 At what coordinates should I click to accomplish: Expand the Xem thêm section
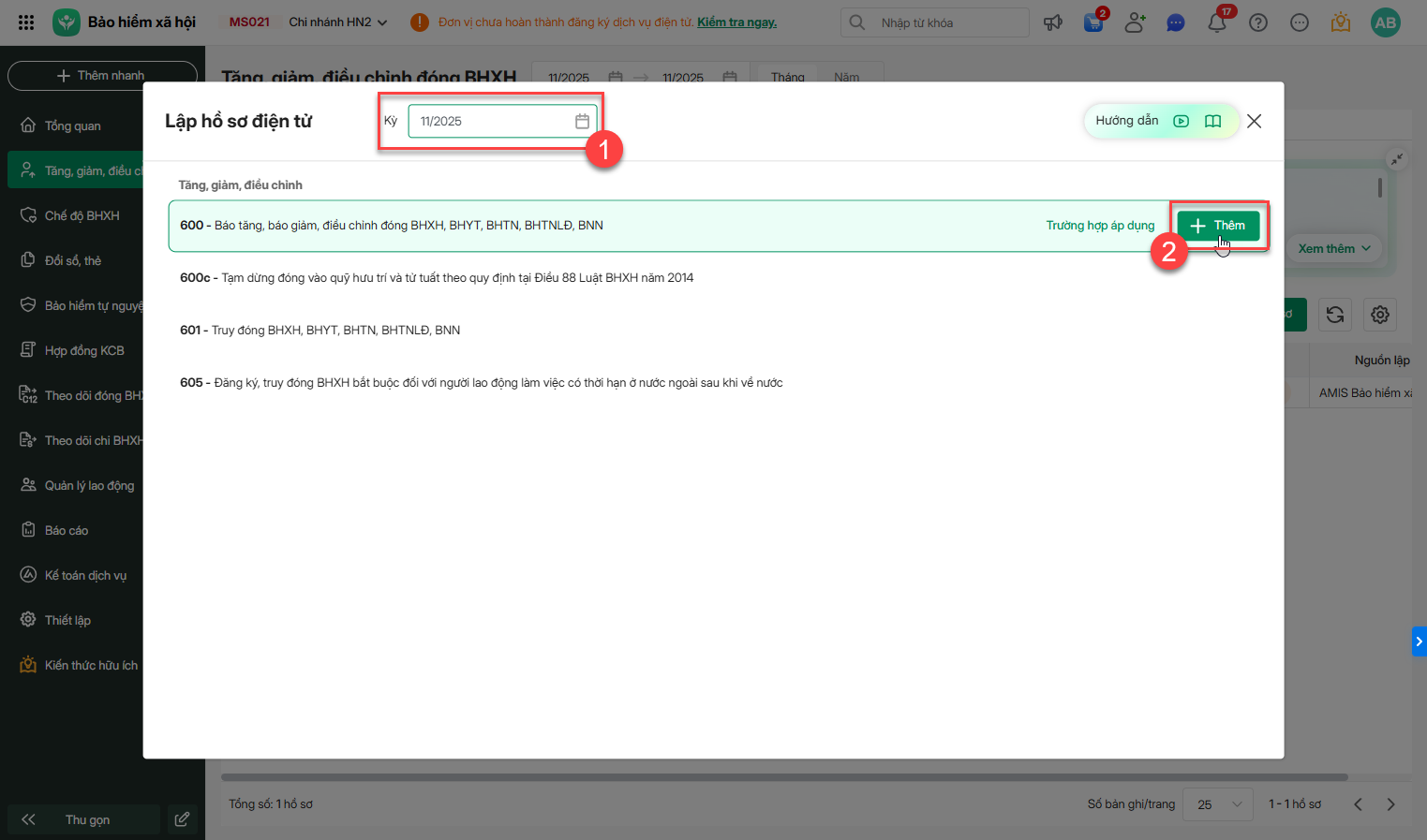1334,248
